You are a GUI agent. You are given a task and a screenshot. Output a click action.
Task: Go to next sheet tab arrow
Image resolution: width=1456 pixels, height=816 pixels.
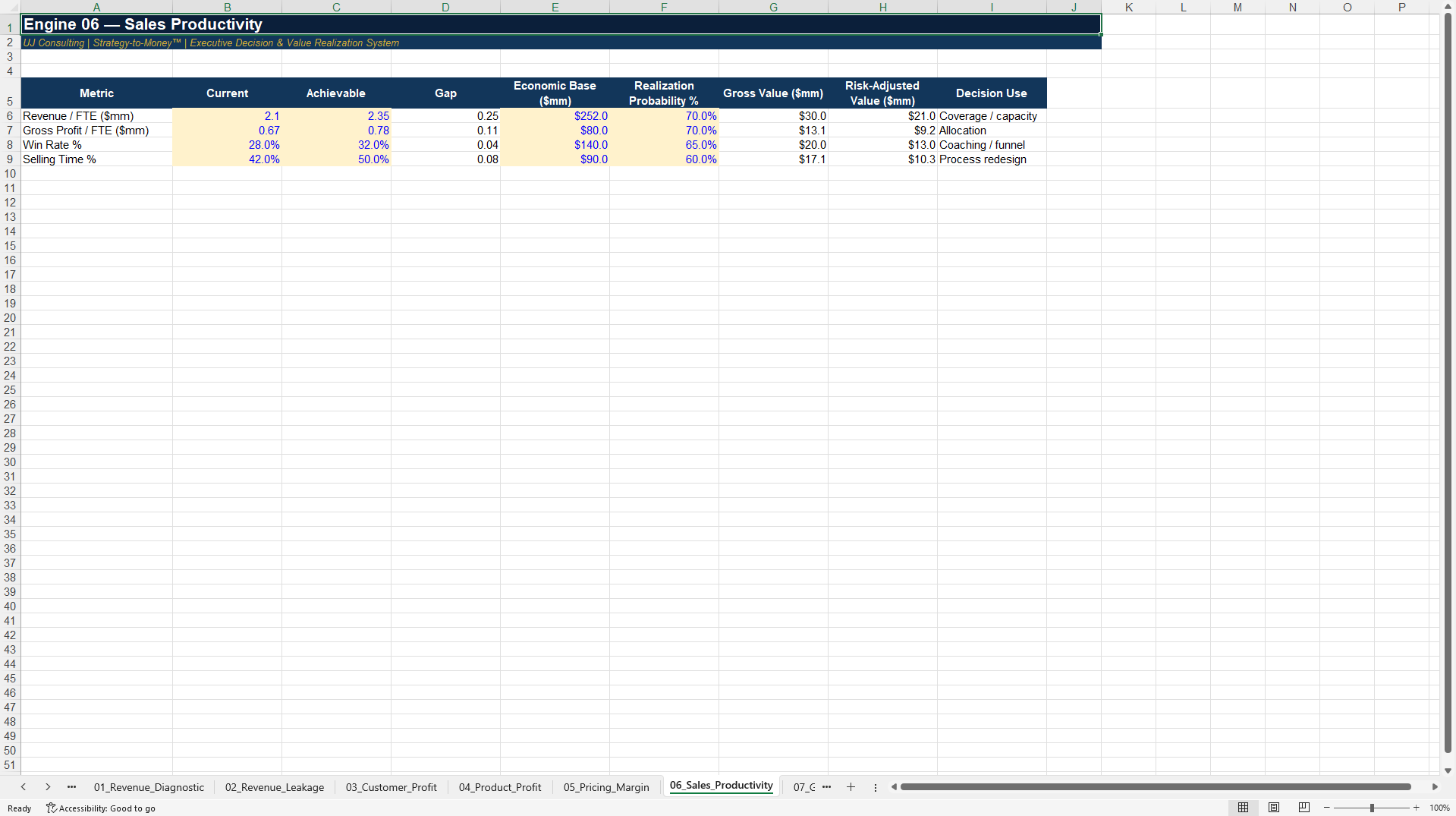coord(48,787)
